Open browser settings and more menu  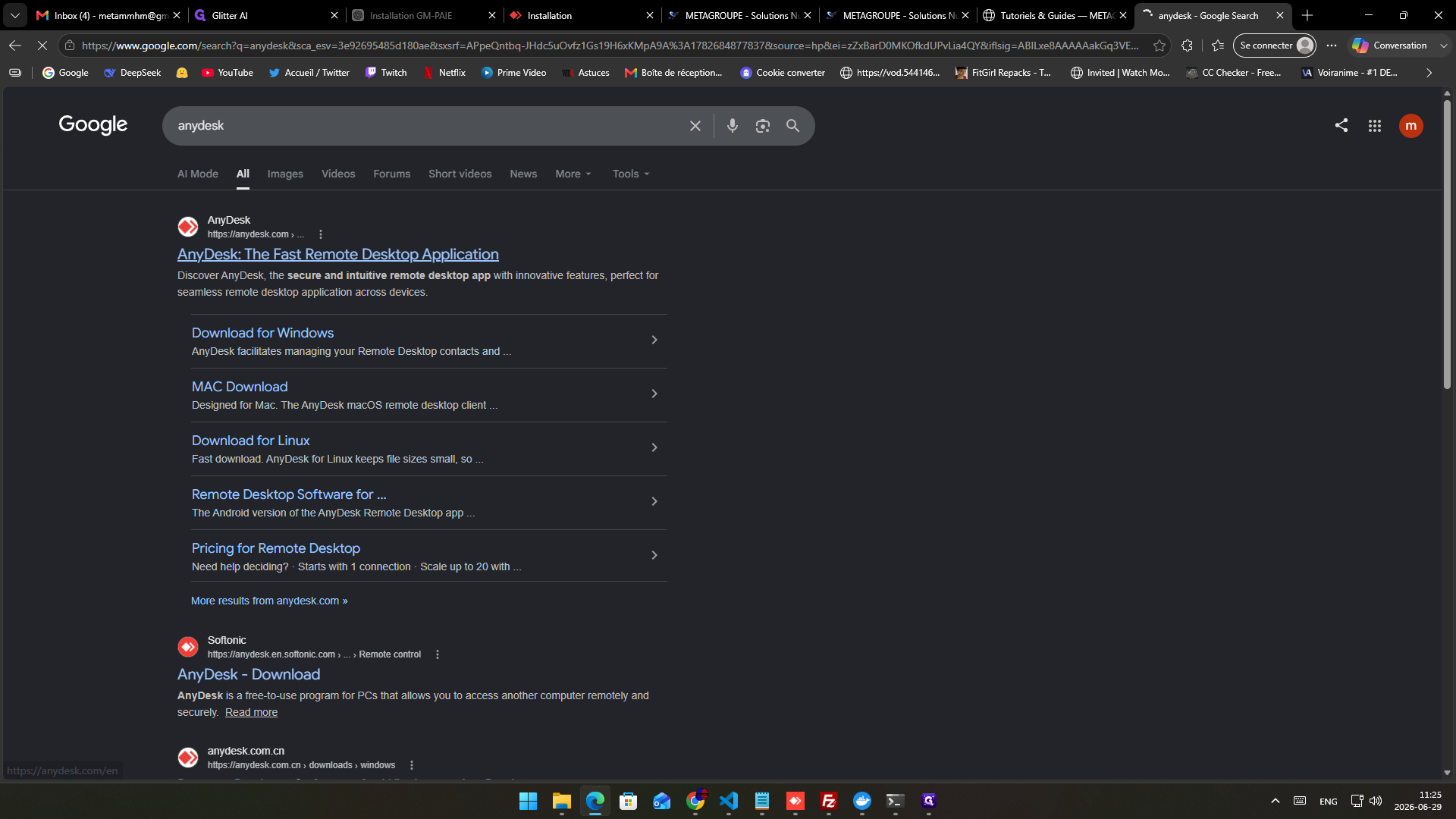[1332, 45]
